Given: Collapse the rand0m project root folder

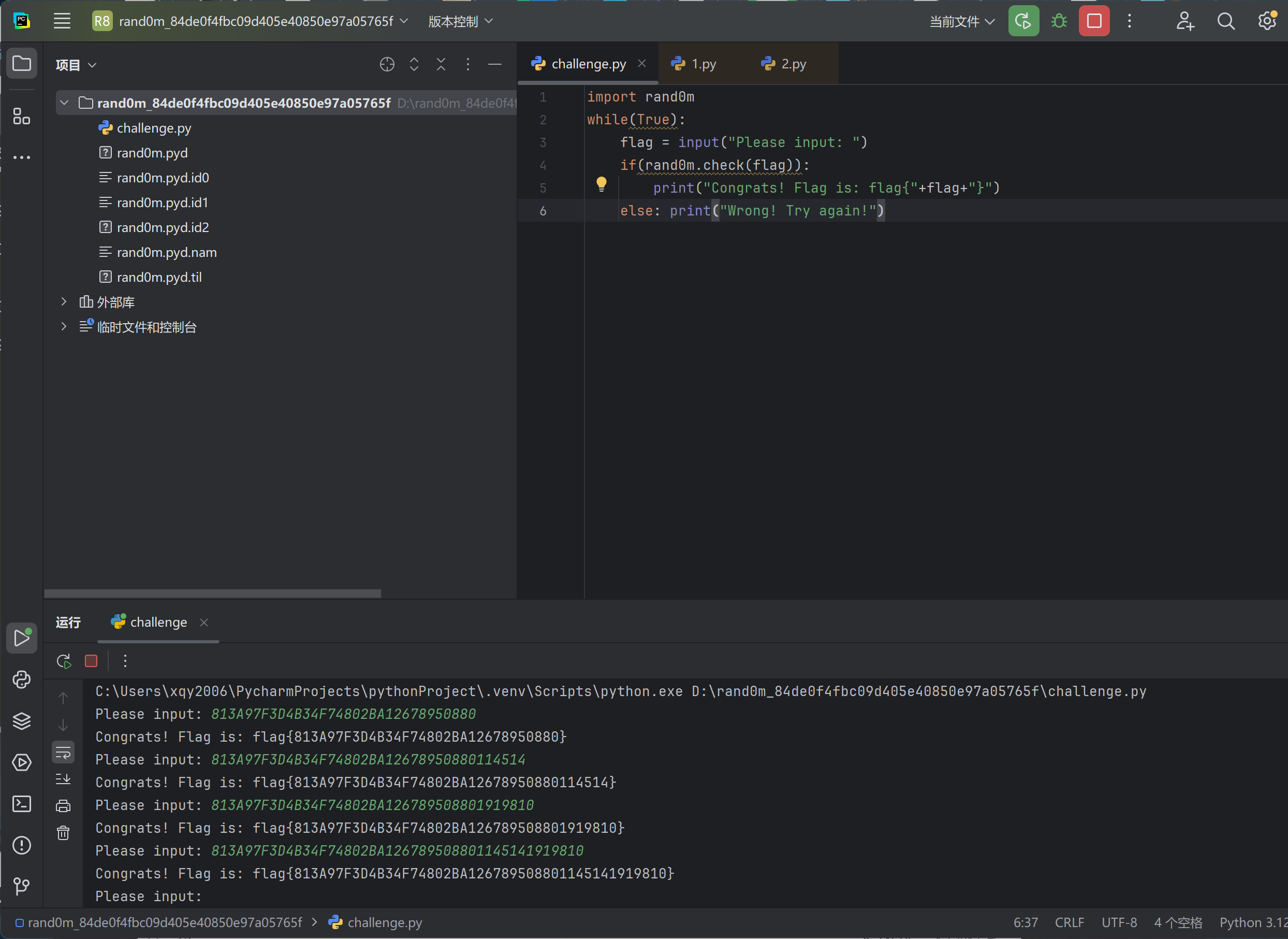Looking at the screenshot, I should (64, 103).
